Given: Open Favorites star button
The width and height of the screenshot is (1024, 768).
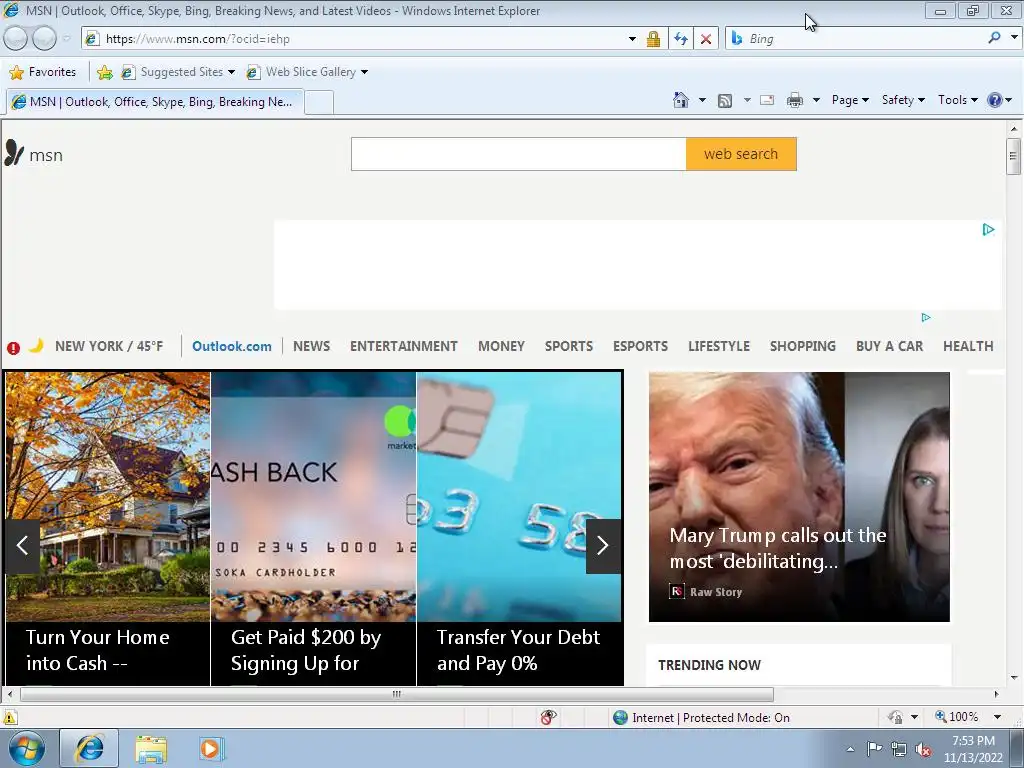Looking at the screenshot, I should (43, 72).
